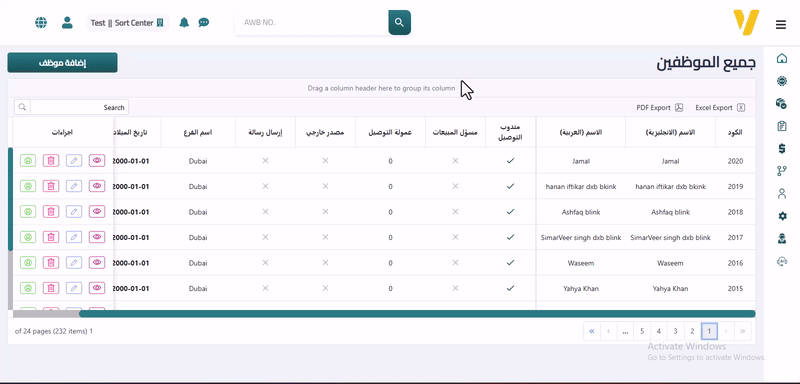View details of employee Yahya Khan
This screenshot has width=800, height=384.
coord(97,288)
